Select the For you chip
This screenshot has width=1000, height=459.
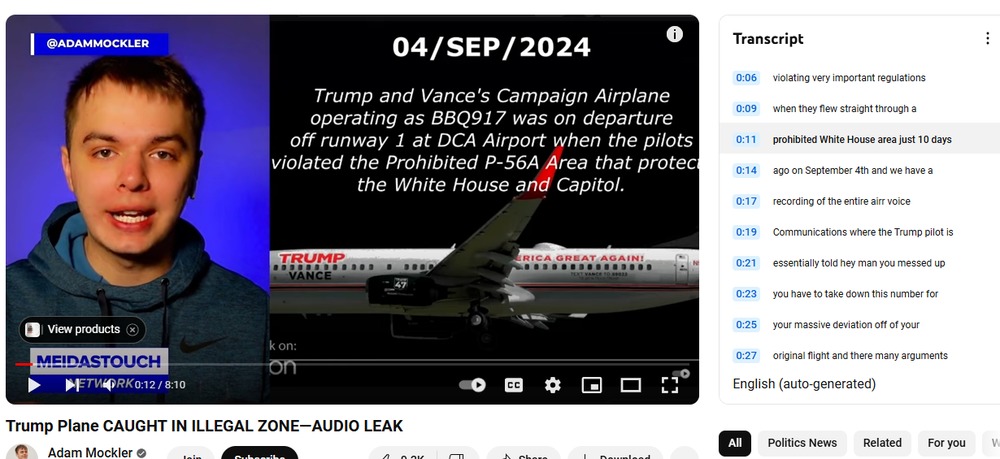tap(946, 443)
